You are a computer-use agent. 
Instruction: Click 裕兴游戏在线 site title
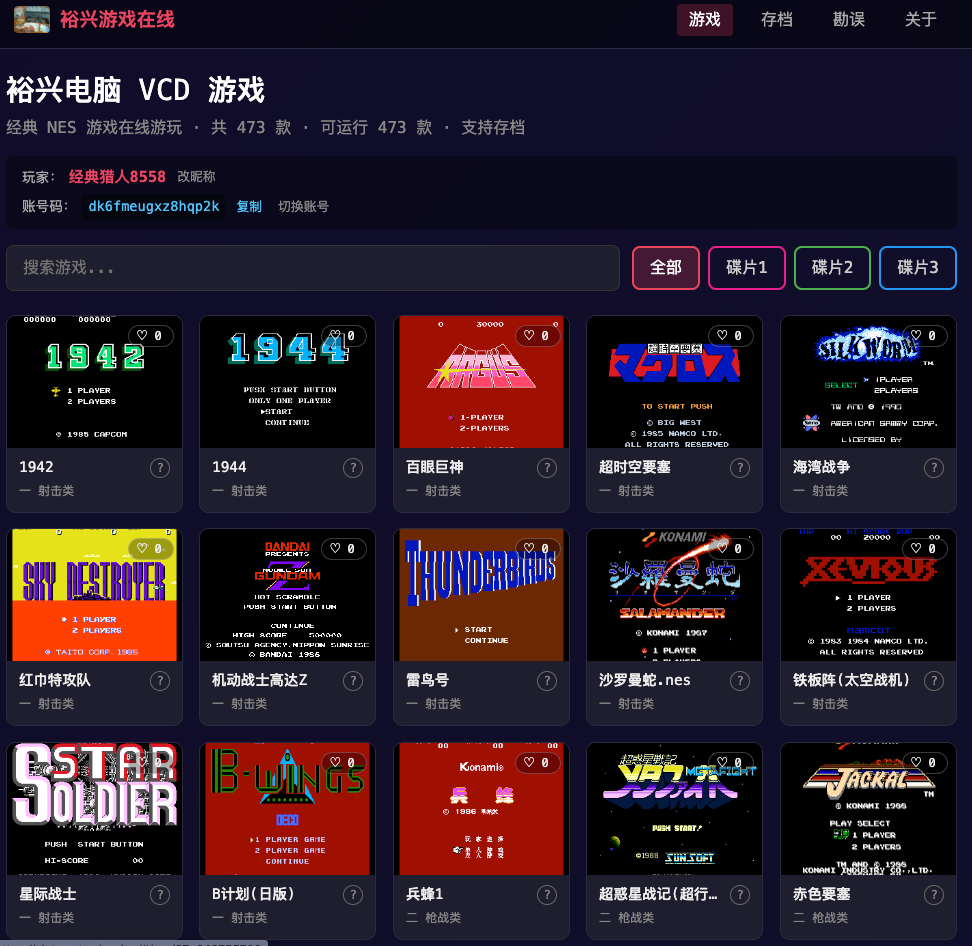click(117, 20)
